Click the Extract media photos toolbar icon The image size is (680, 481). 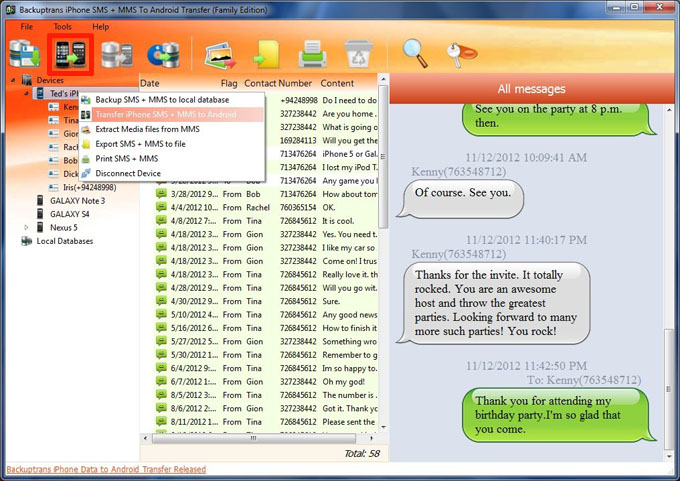(x=220, y=55)
